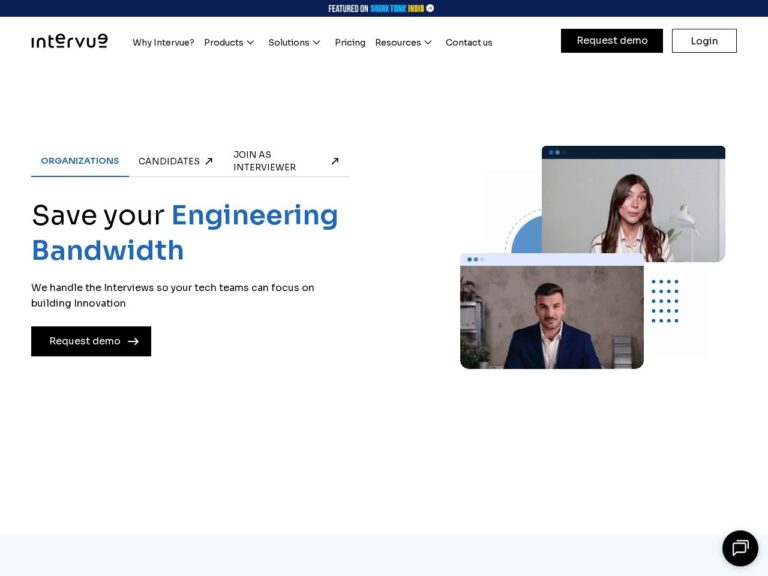Image resolution: width=768 pixels, height=576 pixels.
Task: Expand the Products dropdown menu
Action: coord(229,42)
